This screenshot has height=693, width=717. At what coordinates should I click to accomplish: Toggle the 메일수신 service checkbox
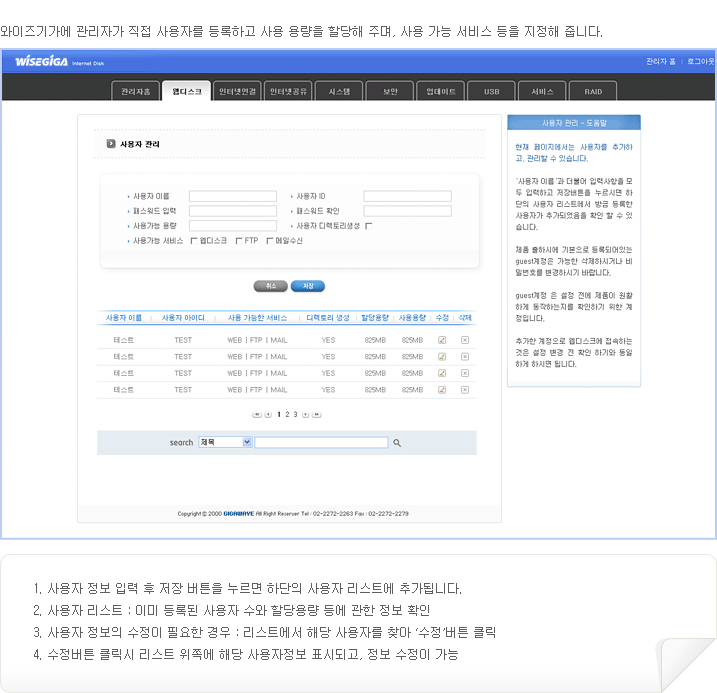[270, 241]
